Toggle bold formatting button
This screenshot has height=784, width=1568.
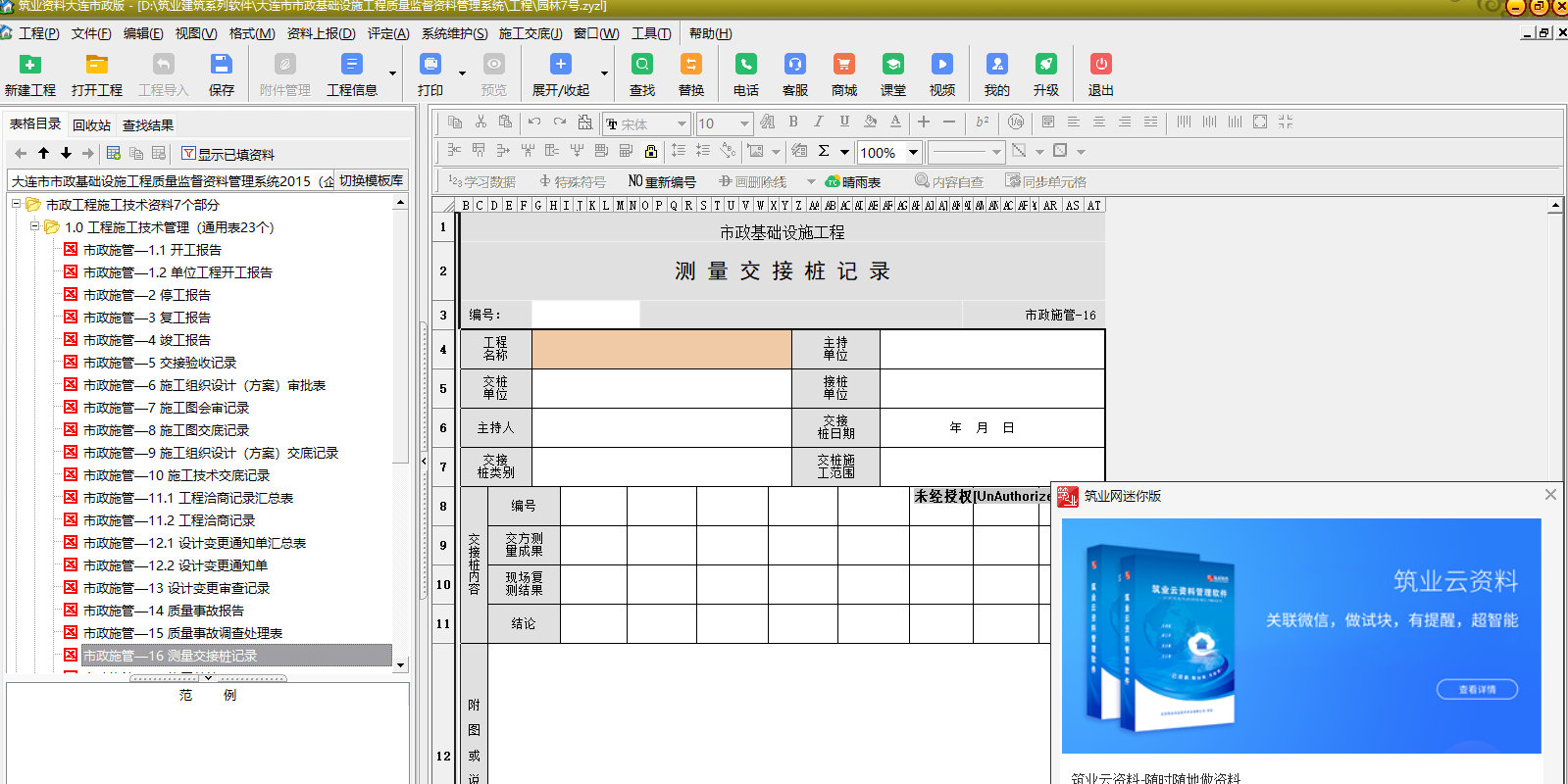[x=793, y=122]
